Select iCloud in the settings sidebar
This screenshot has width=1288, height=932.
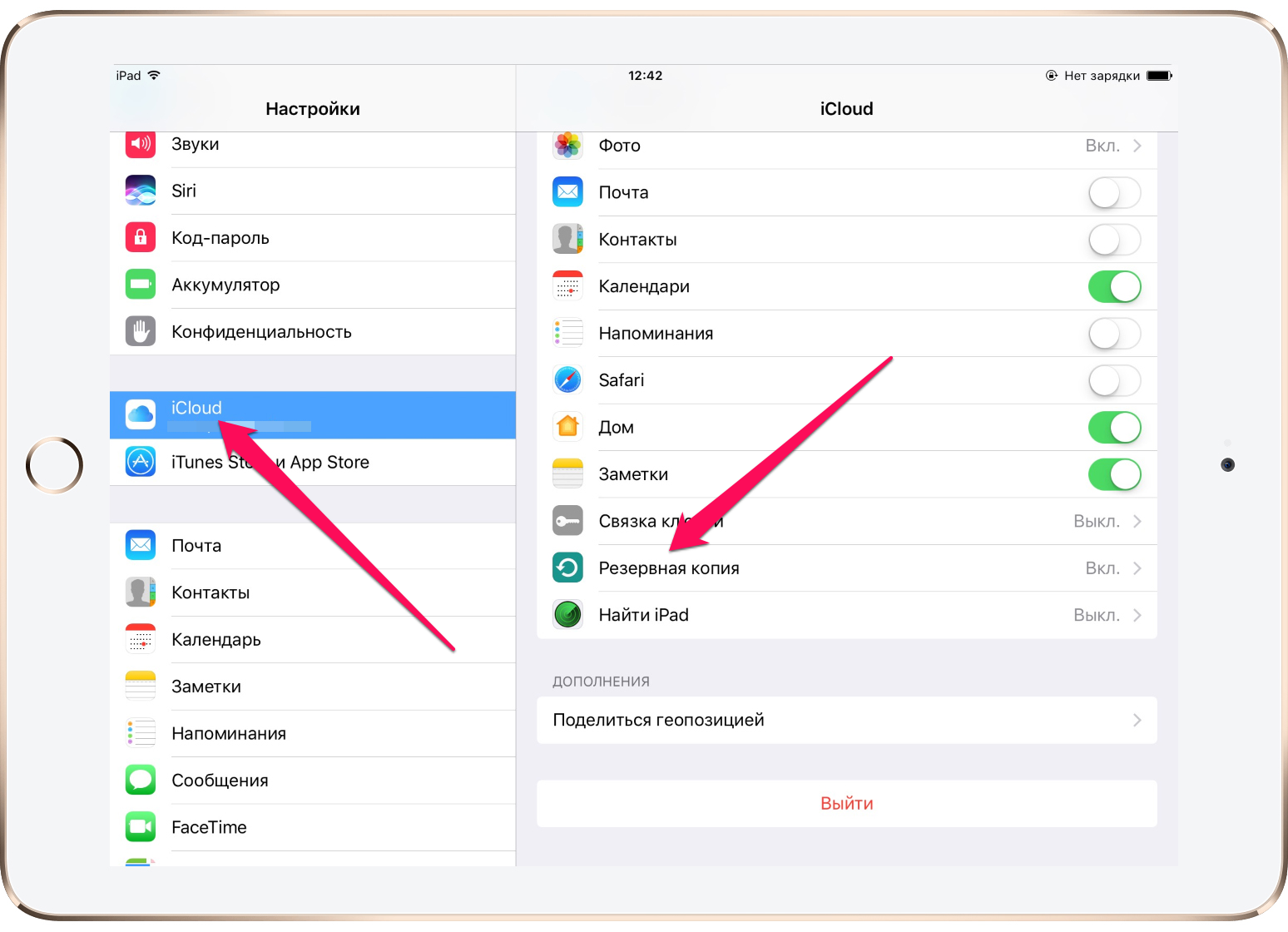(x=313, y=415)
